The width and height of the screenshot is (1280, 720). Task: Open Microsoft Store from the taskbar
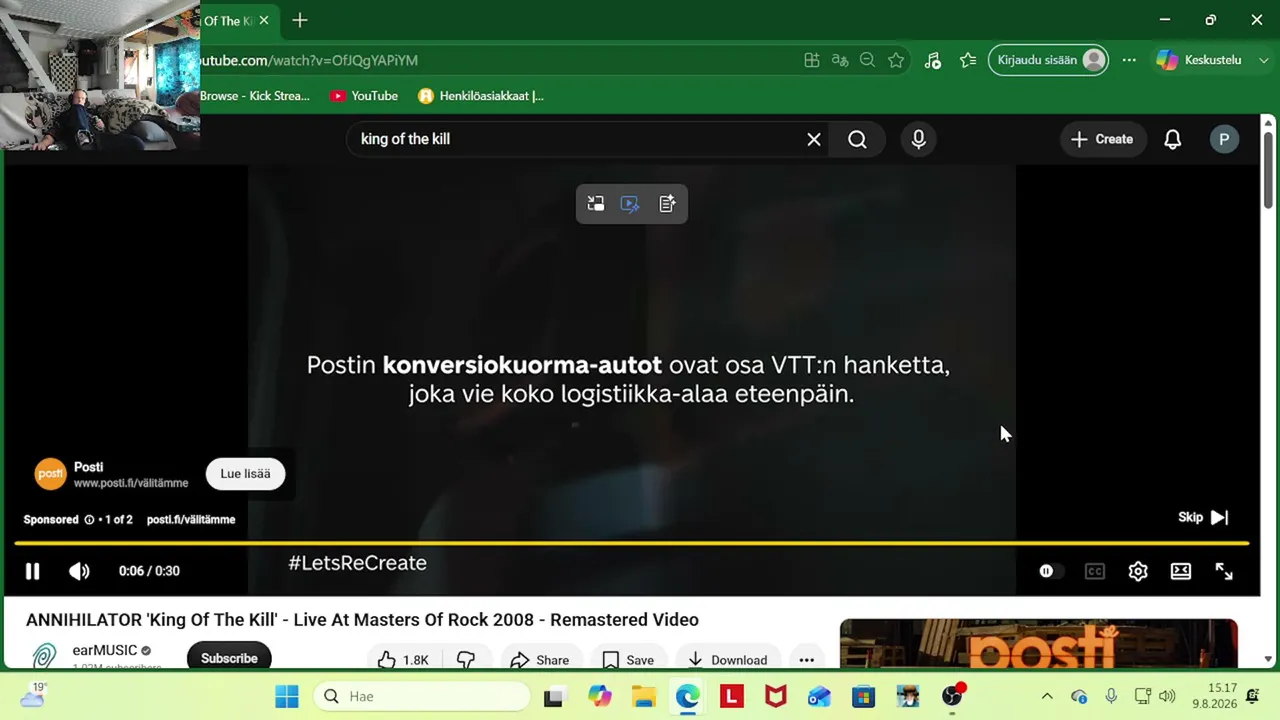863,696
